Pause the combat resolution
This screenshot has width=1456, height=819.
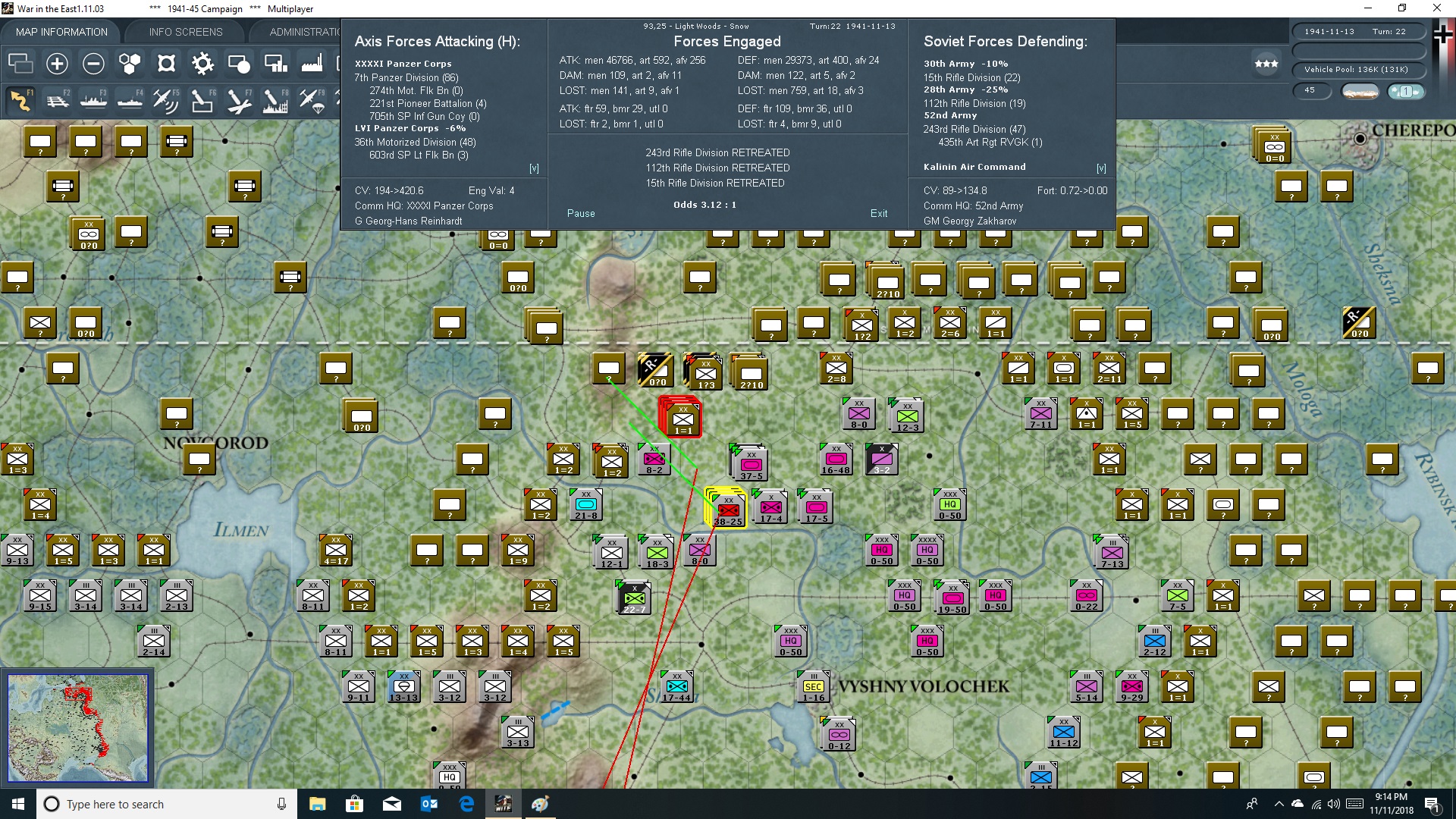pyautogui.click(x=580, y=213)
